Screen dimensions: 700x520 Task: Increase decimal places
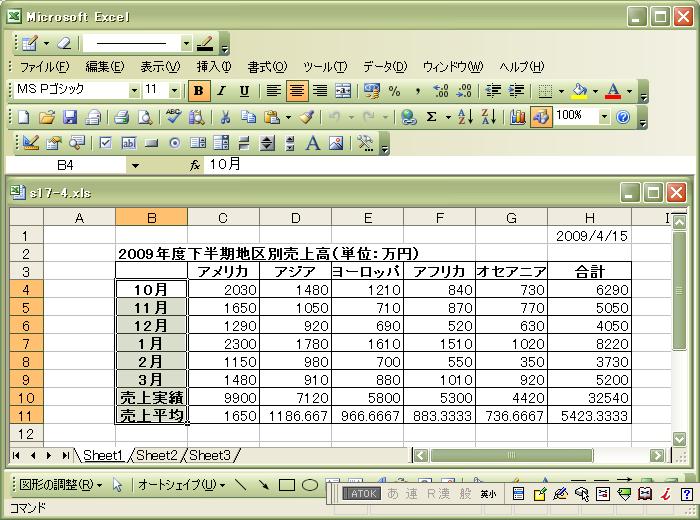441,91
